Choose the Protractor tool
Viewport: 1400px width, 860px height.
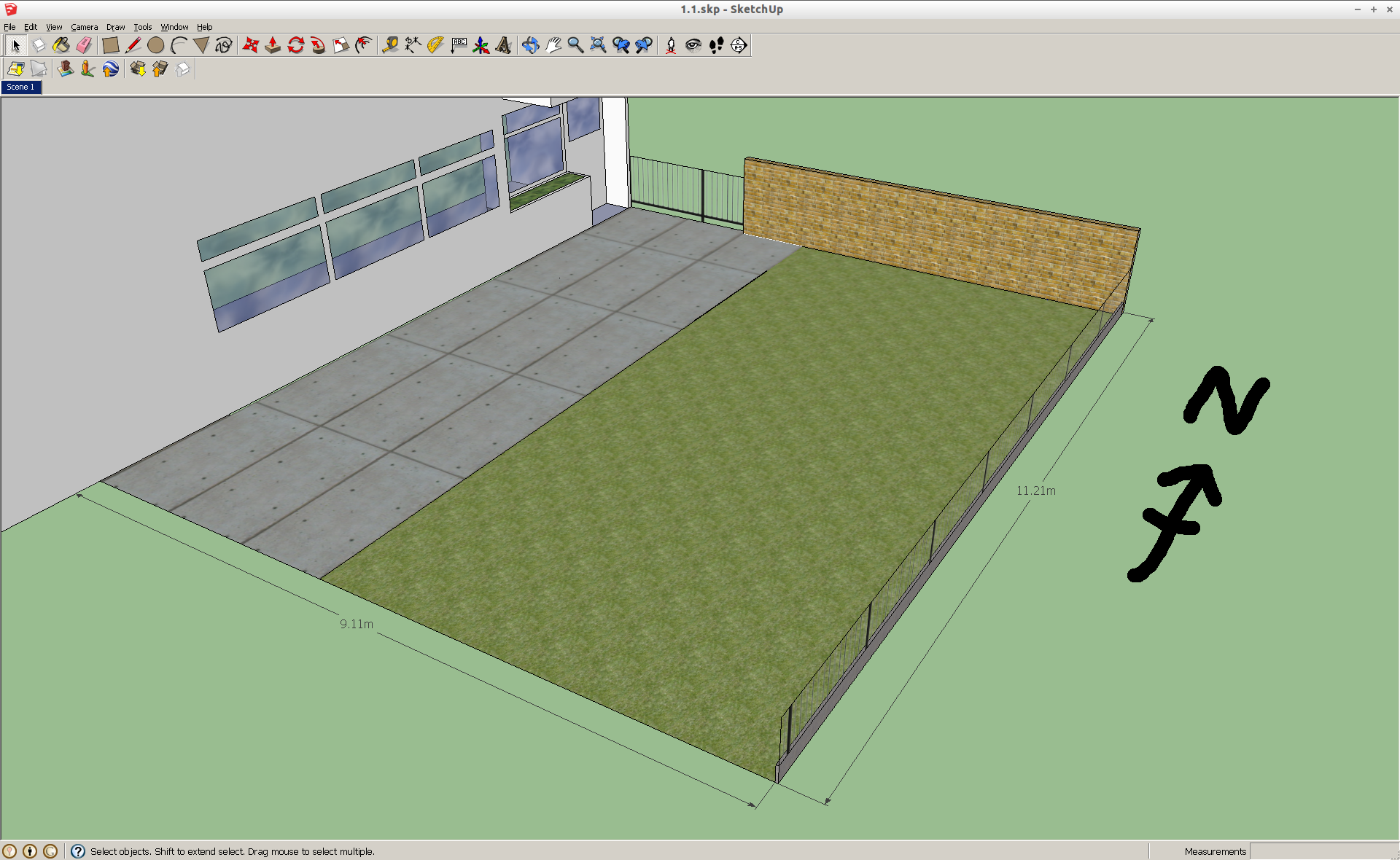(x=435, y=45)
